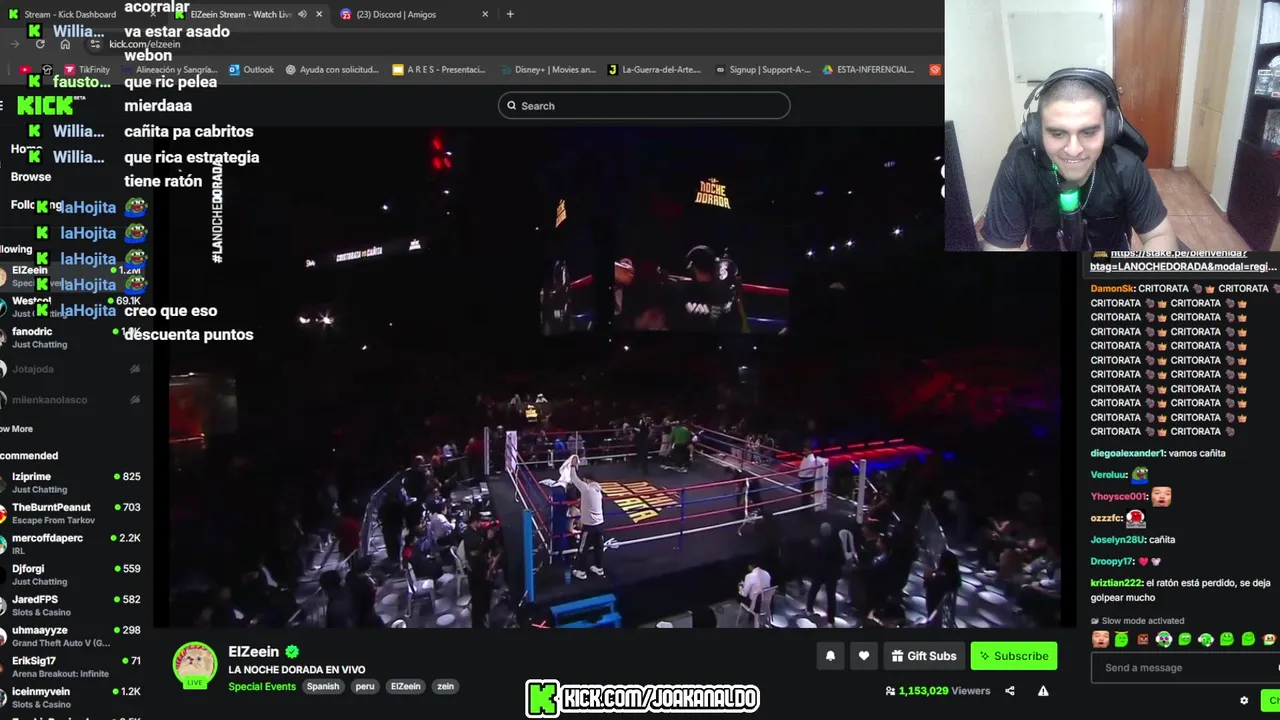Open Iziprime recommended channel
The height and width of the screenshot is (720, 1280).
pyautogui.click(x=72, y=483)
